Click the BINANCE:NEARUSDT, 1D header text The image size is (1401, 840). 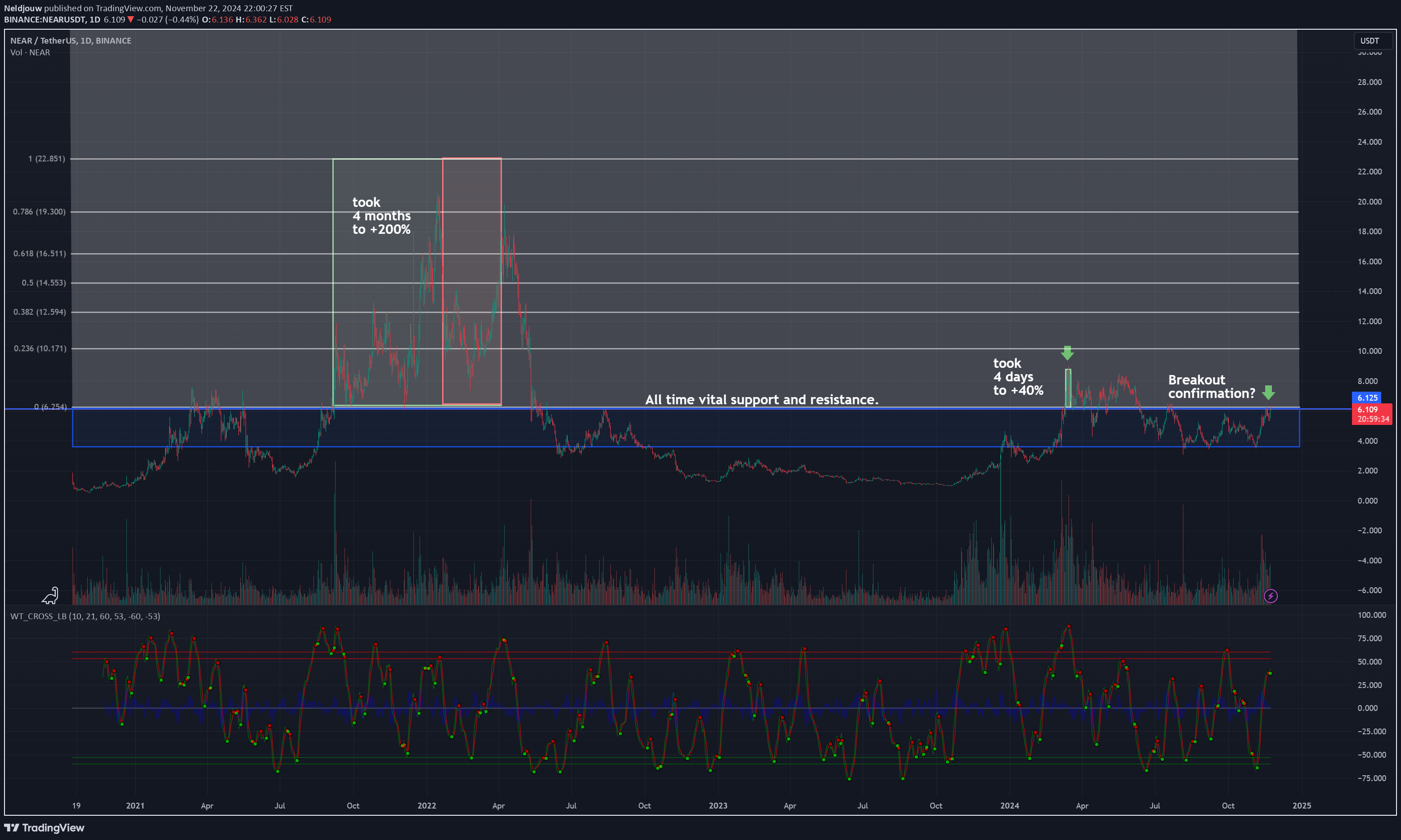(52, 20)
